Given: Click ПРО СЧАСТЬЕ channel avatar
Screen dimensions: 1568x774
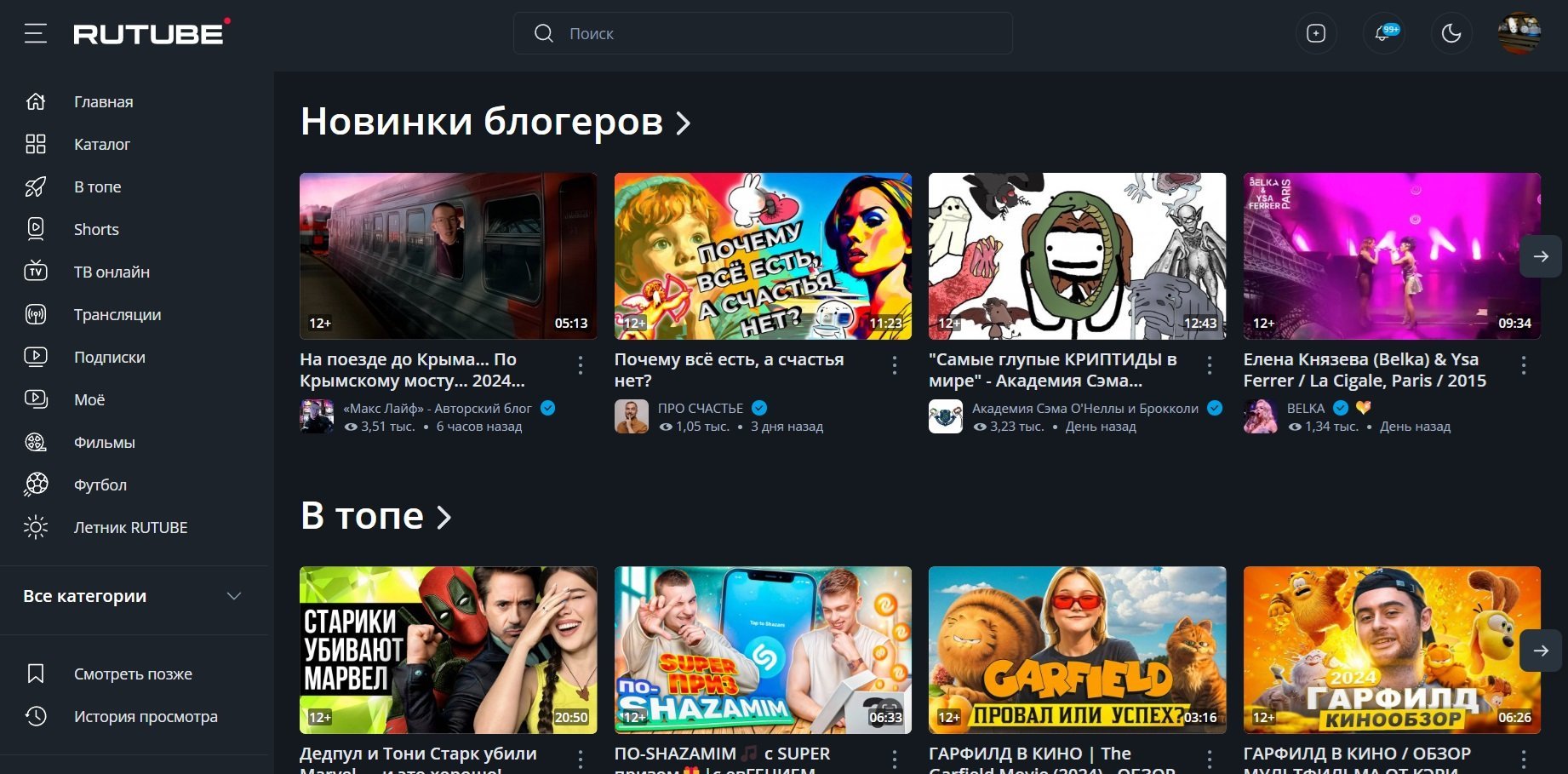Looking at the screenshot, I should (x=632, y=416).
